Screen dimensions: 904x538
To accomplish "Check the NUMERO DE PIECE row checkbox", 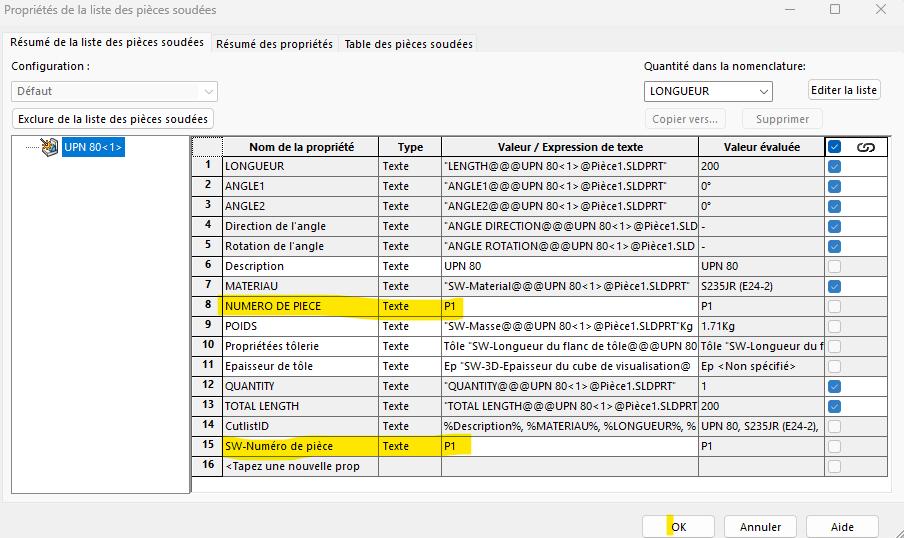I will click(835, 306).
